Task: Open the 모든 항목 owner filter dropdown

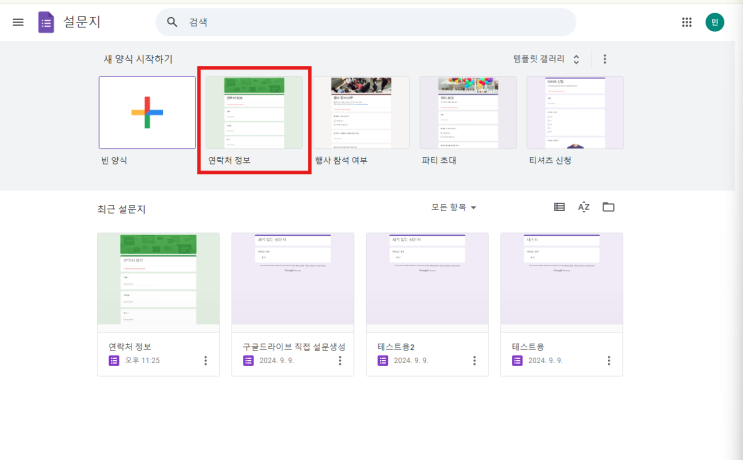Action: (453, 207)
